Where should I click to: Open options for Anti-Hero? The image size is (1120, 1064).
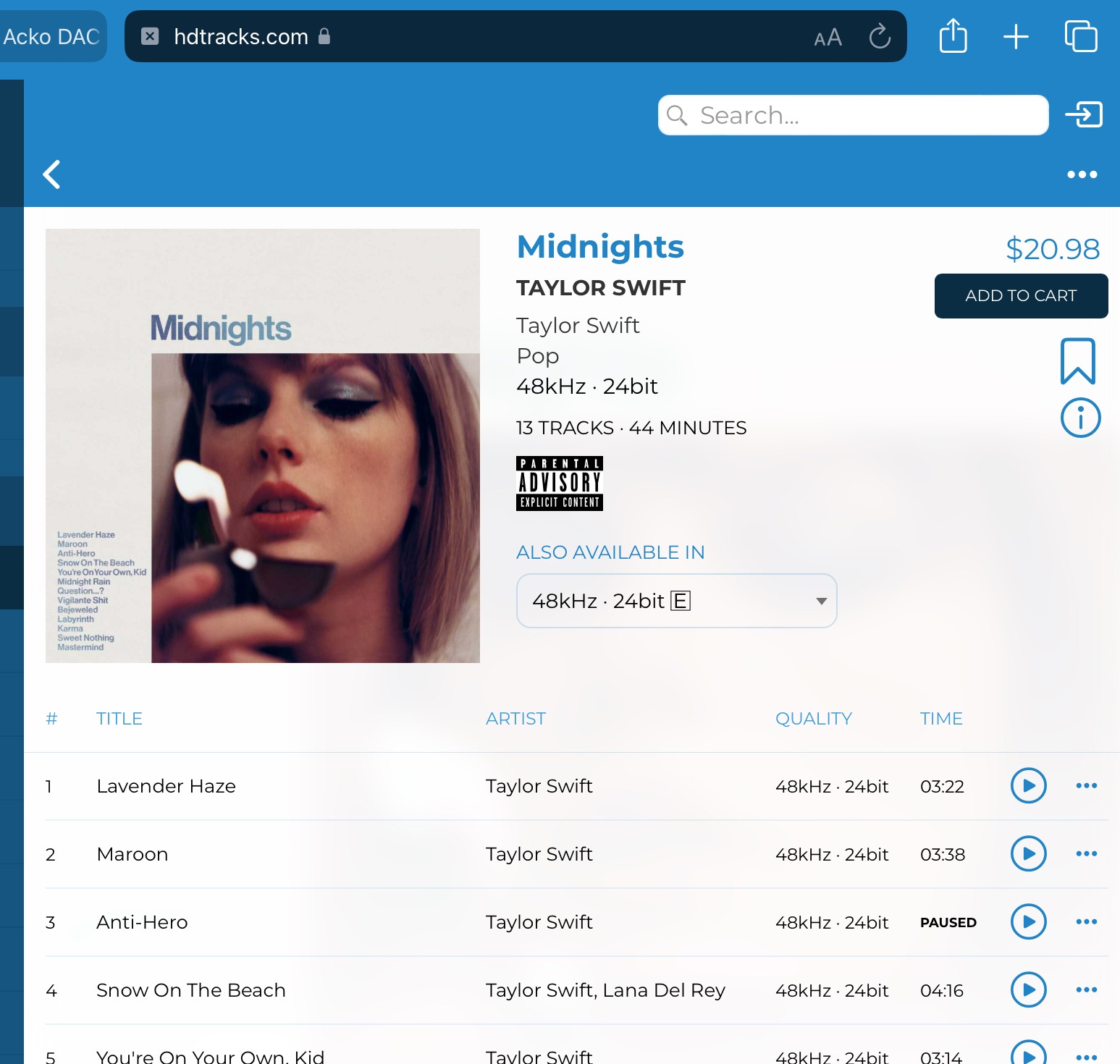click(x=1086, y=921)
